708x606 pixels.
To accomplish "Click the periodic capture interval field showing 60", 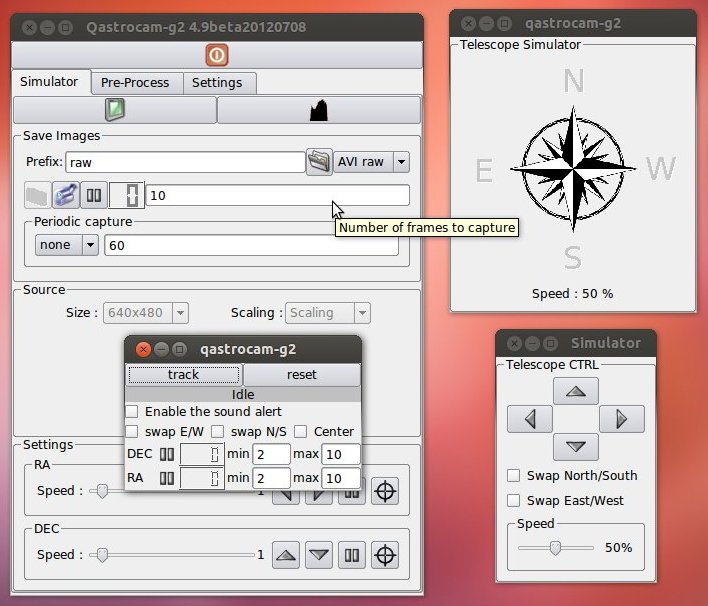I will (x=252, y=245).
